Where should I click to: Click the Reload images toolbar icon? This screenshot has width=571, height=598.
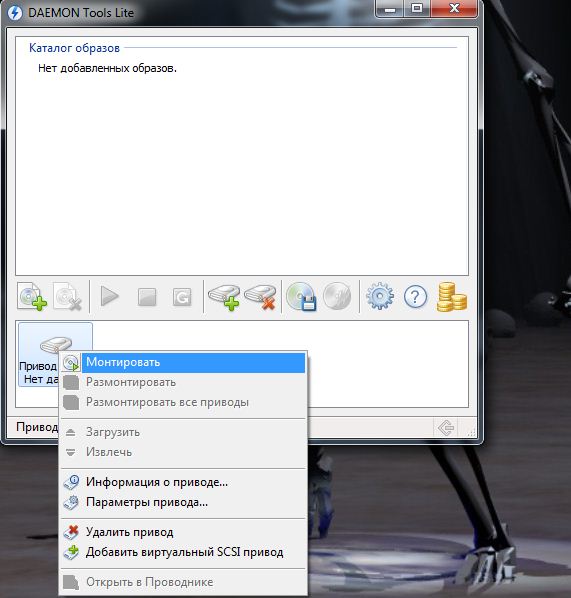182,297
